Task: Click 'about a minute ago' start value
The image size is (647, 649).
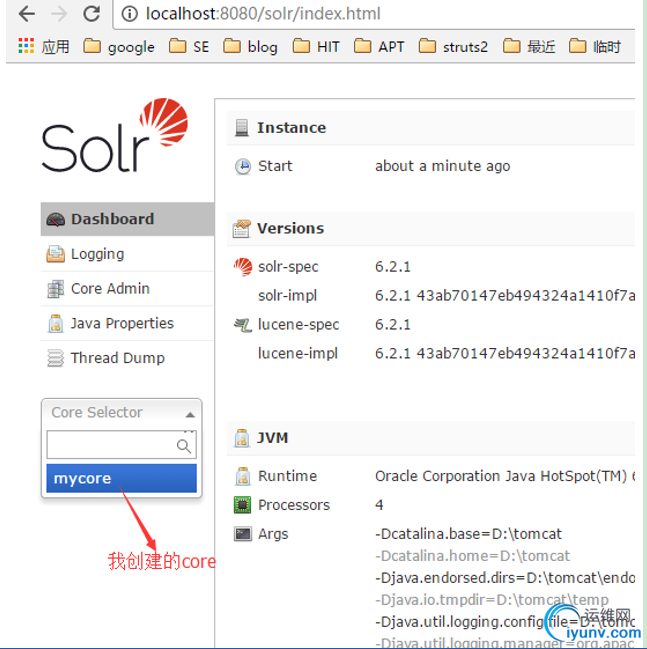Action: (x=443, y=166)
